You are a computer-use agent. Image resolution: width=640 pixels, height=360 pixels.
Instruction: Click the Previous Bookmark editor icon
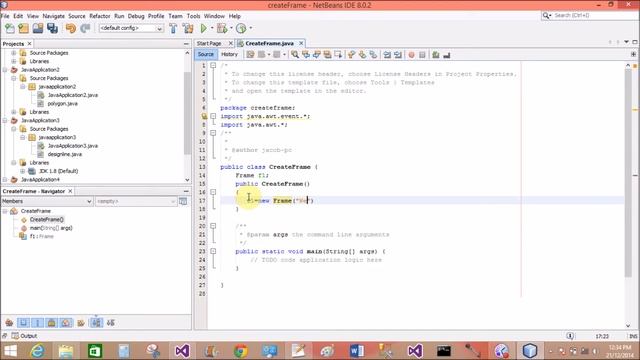(x=351, y=55)
